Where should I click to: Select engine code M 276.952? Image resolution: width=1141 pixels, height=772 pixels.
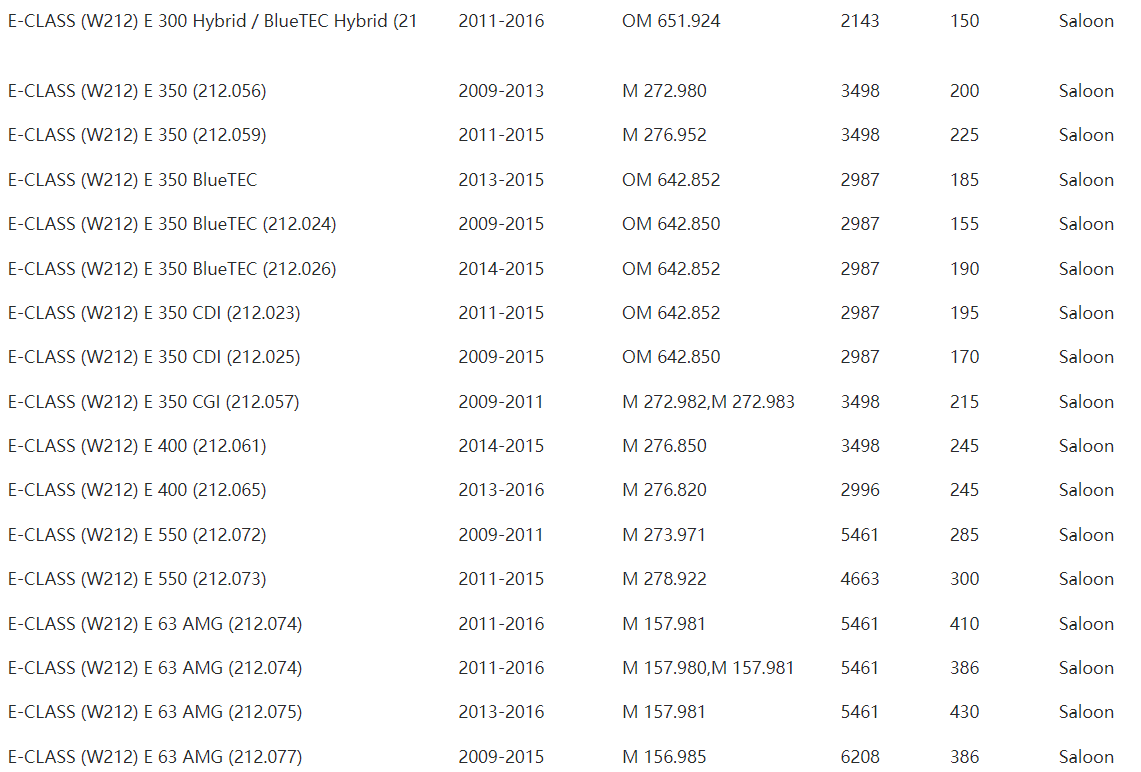coord(664,135)
